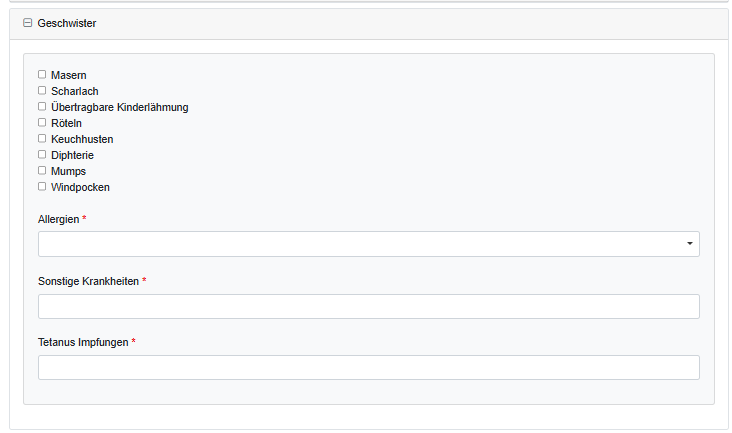732x433 pixels.
Task: Collapse the Geschwister section minus icon
Action: point(27,23)
